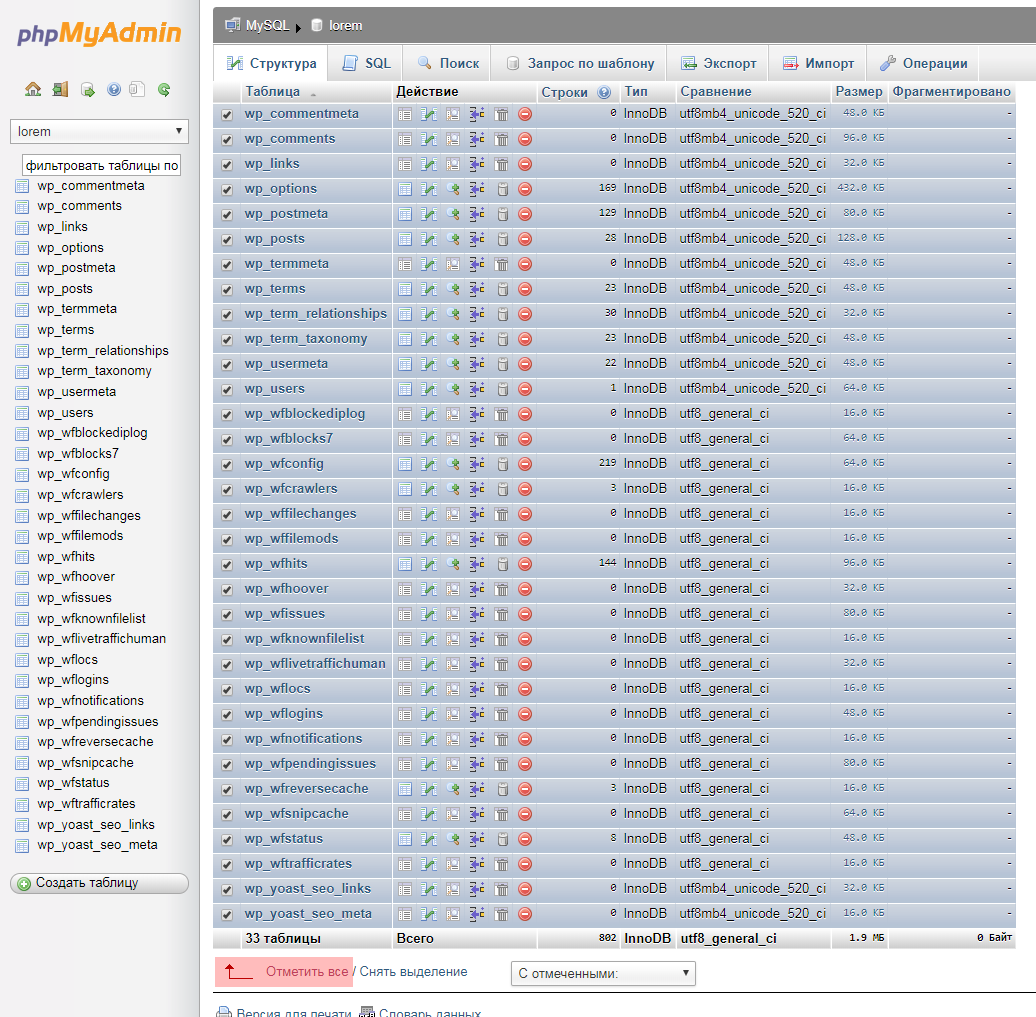Open the 'С отмеченными:' dropdown
This screenshot has height=1017, width=1036.
coord(603,973)
